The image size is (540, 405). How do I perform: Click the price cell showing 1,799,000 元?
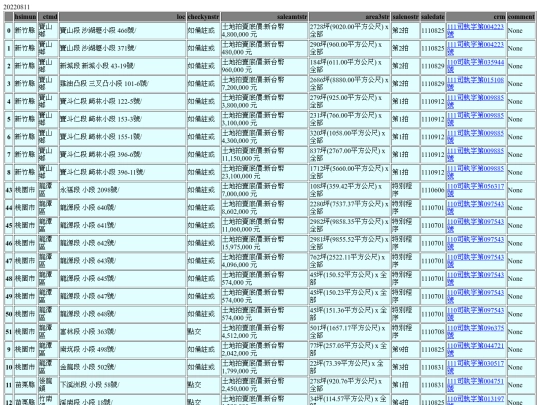264,367
